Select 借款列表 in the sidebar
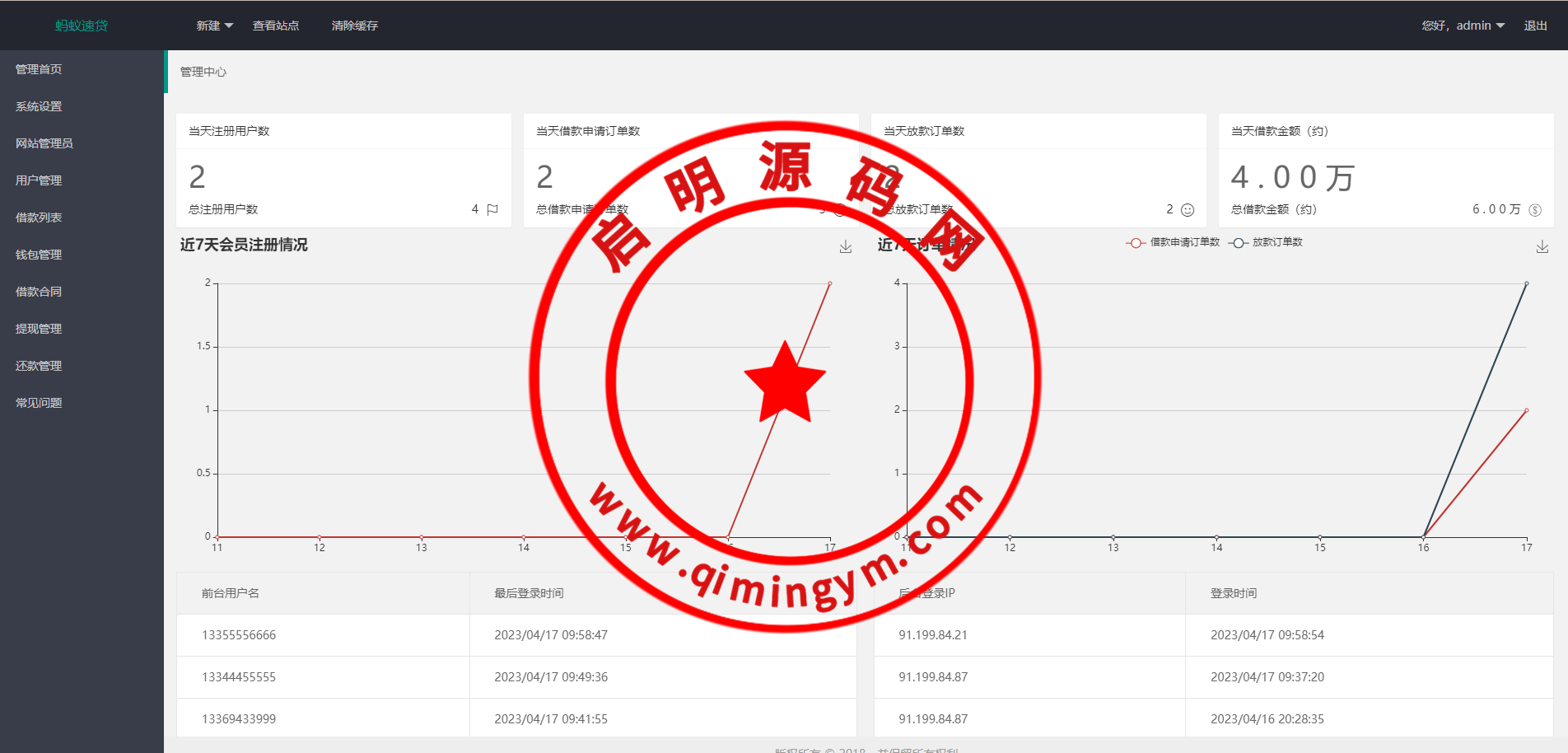 [39, 217]
